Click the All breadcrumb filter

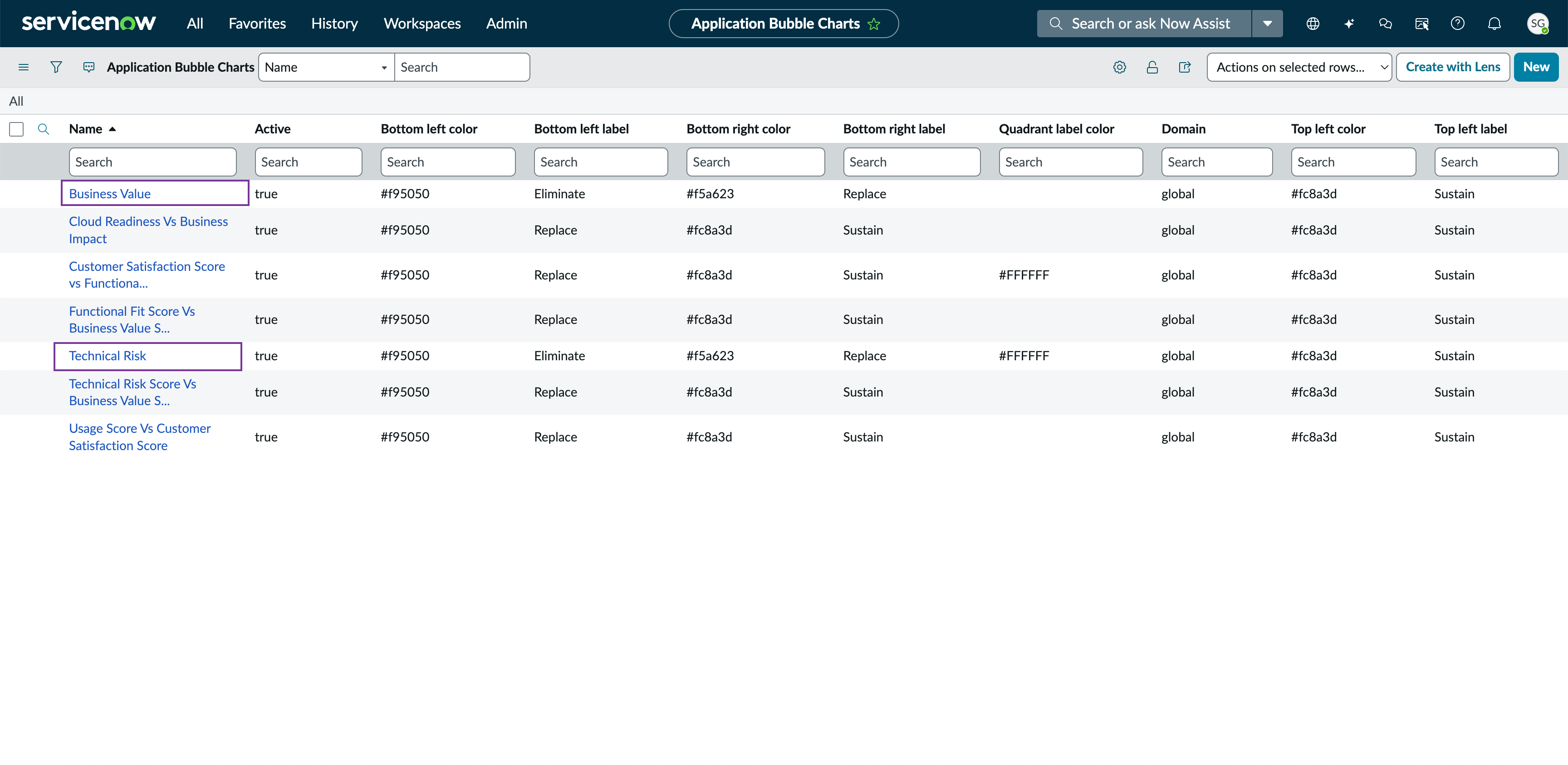click(16, 101)
